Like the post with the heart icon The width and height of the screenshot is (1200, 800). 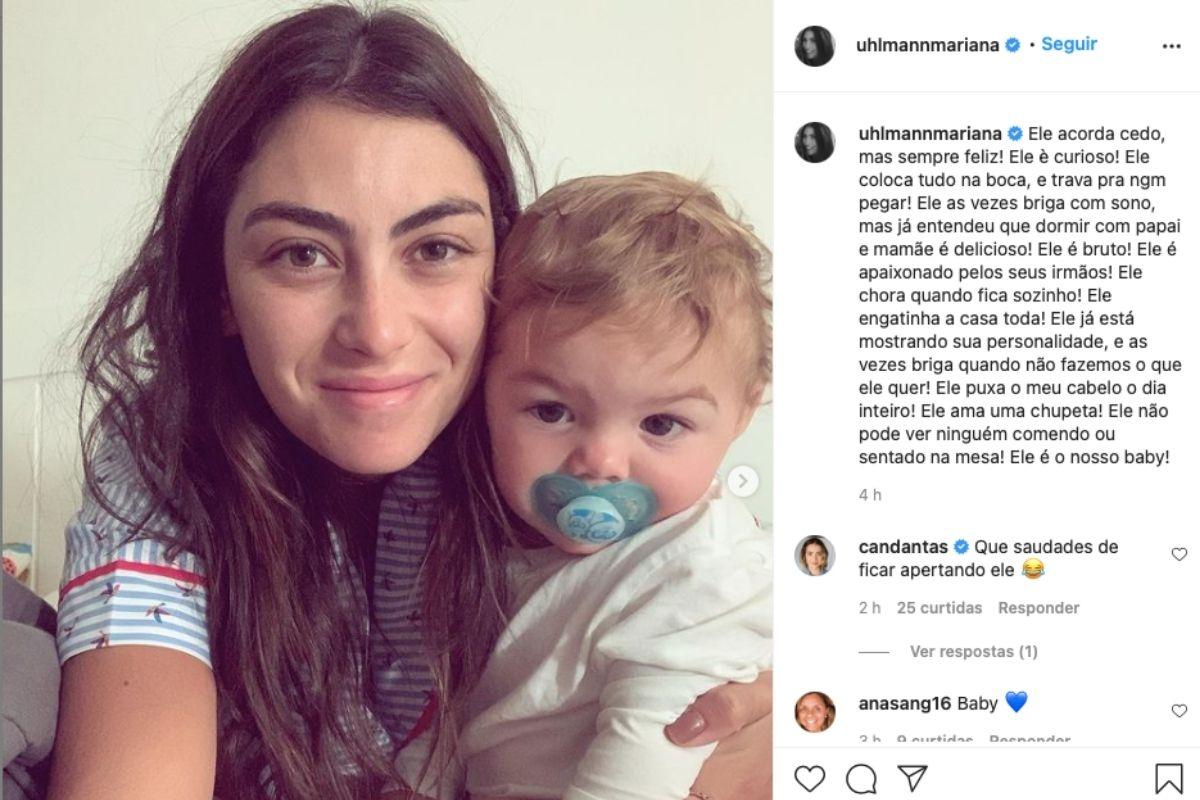click(x=810, y=778)
